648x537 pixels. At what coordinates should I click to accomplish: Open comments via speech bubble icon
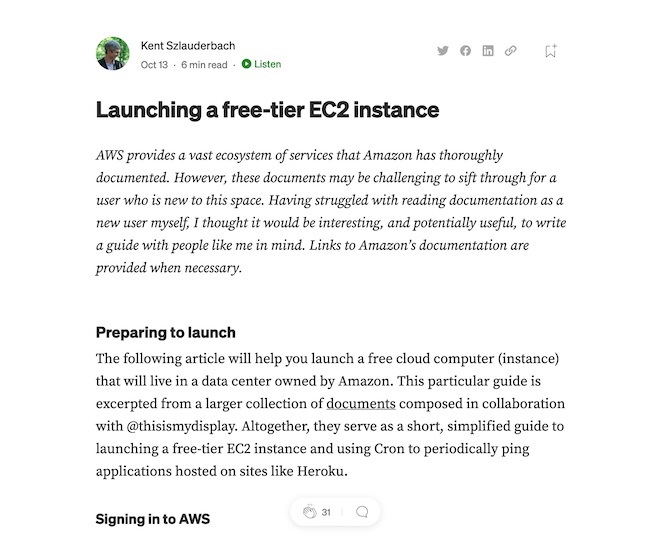[362, 512]
